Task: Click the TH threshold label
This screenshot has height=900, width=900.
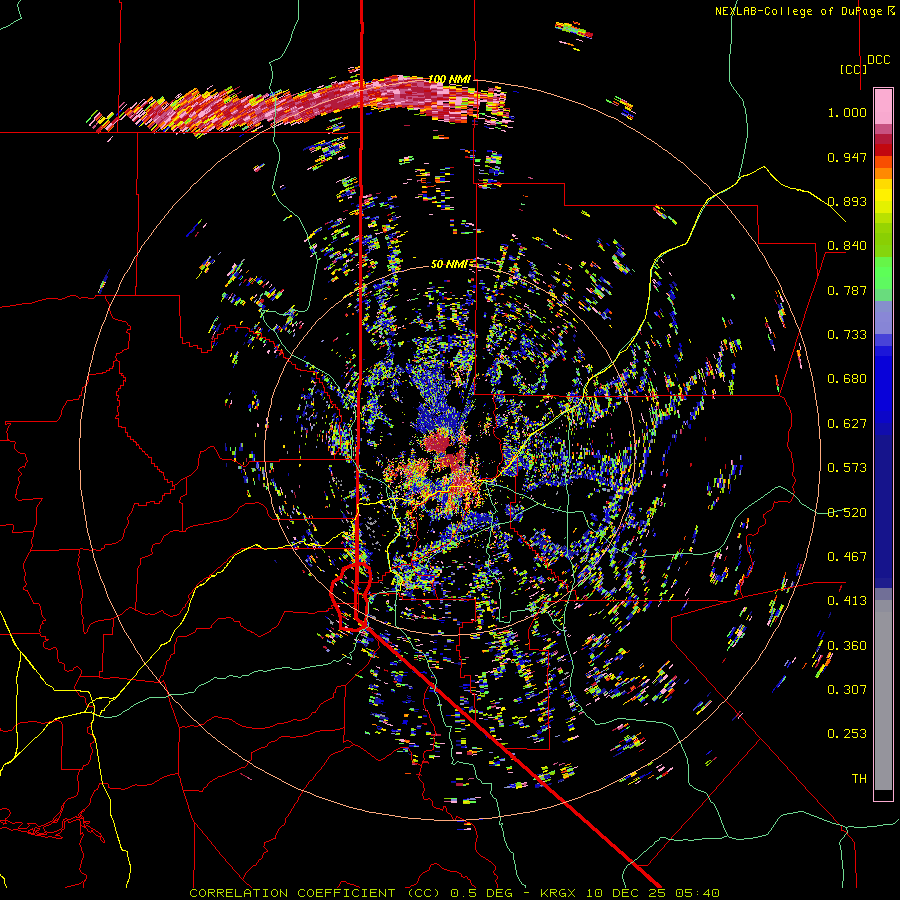Action: 859,779
